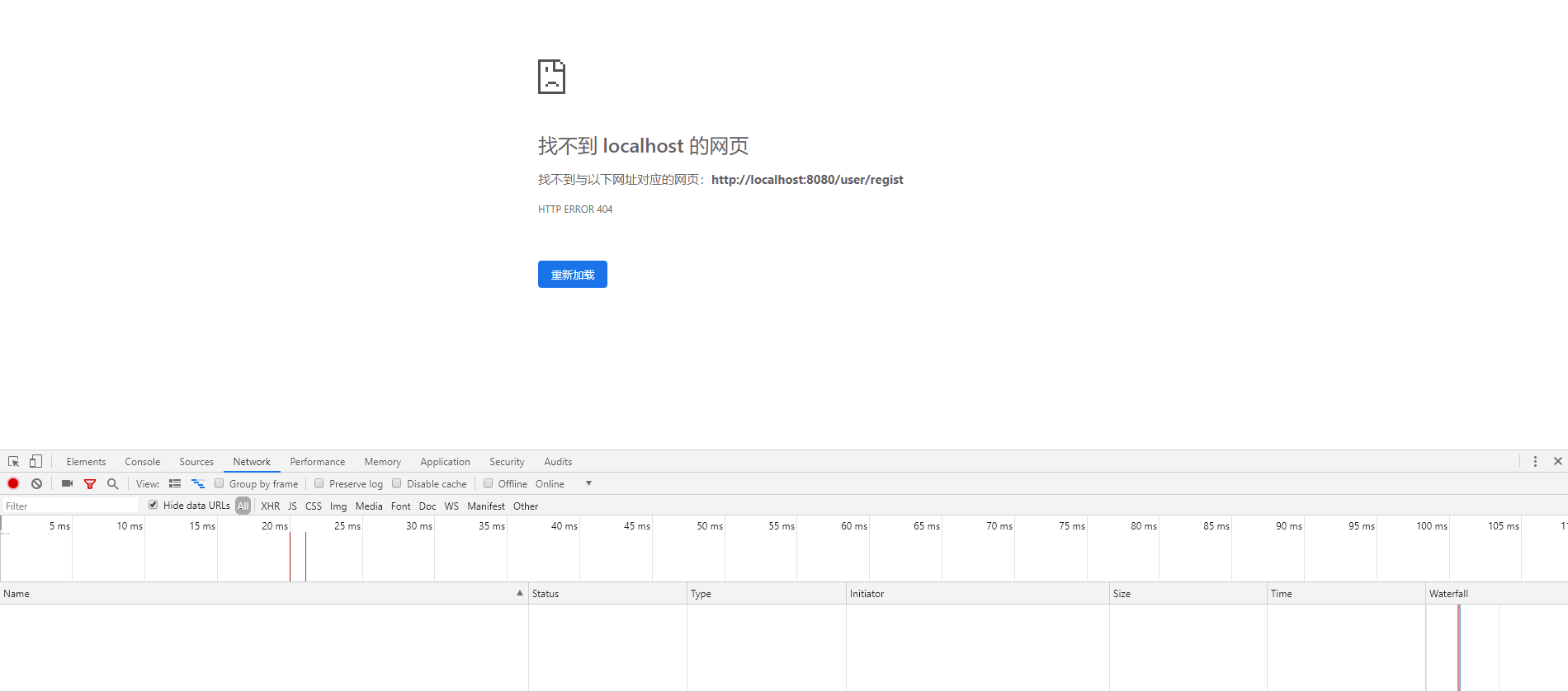Open the Elements tab
Screen dimensions: 1568x692
[86, 462]
